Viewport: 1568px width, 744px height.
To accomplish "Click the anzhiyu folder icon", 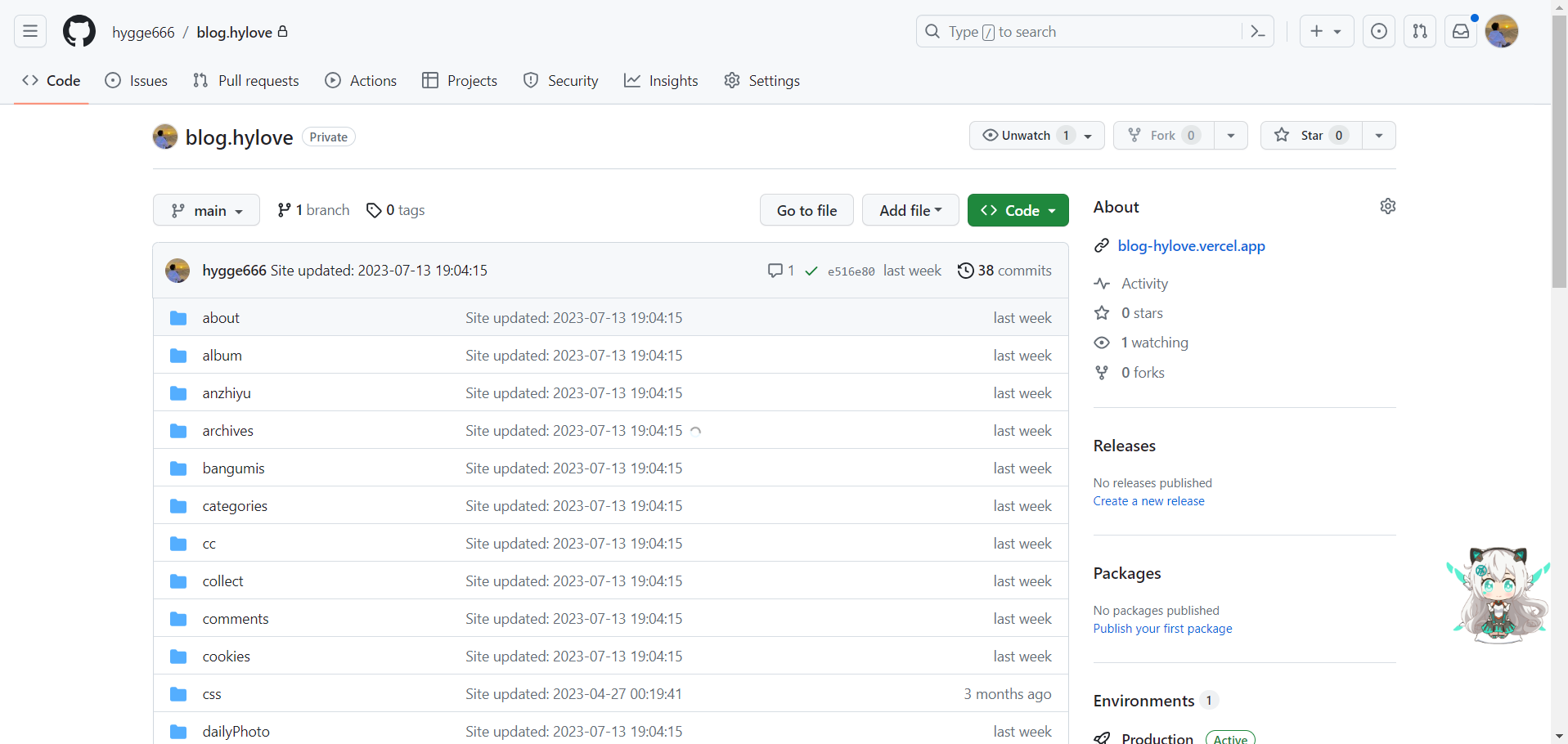I will [x=178, y=393].
